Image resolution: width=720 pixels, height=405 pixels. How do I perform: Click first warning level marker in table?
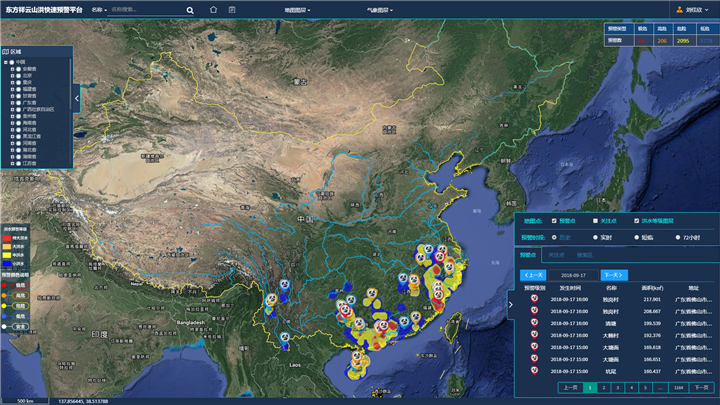point(533,300)
